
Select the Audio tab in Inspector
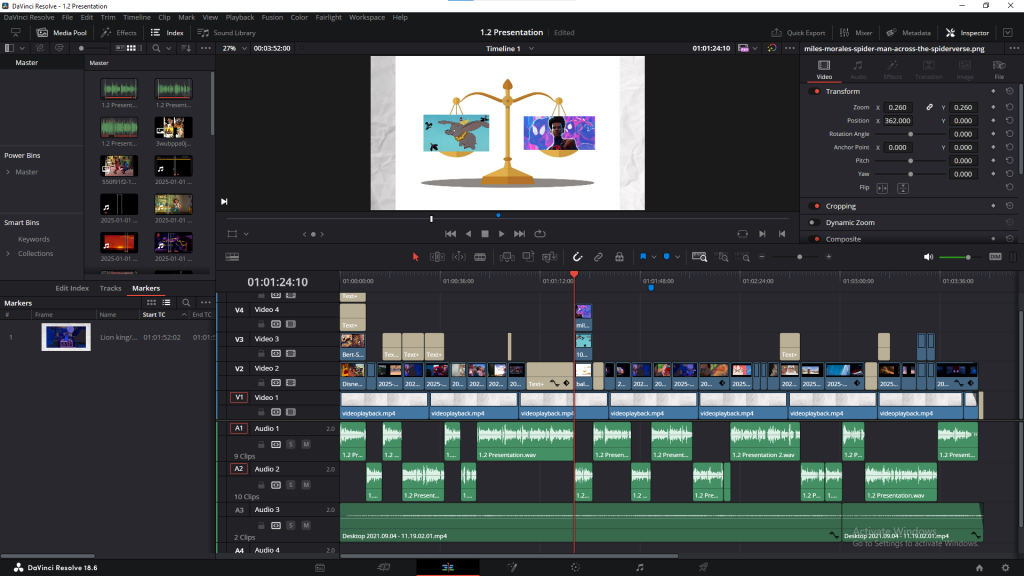(858, 69)
